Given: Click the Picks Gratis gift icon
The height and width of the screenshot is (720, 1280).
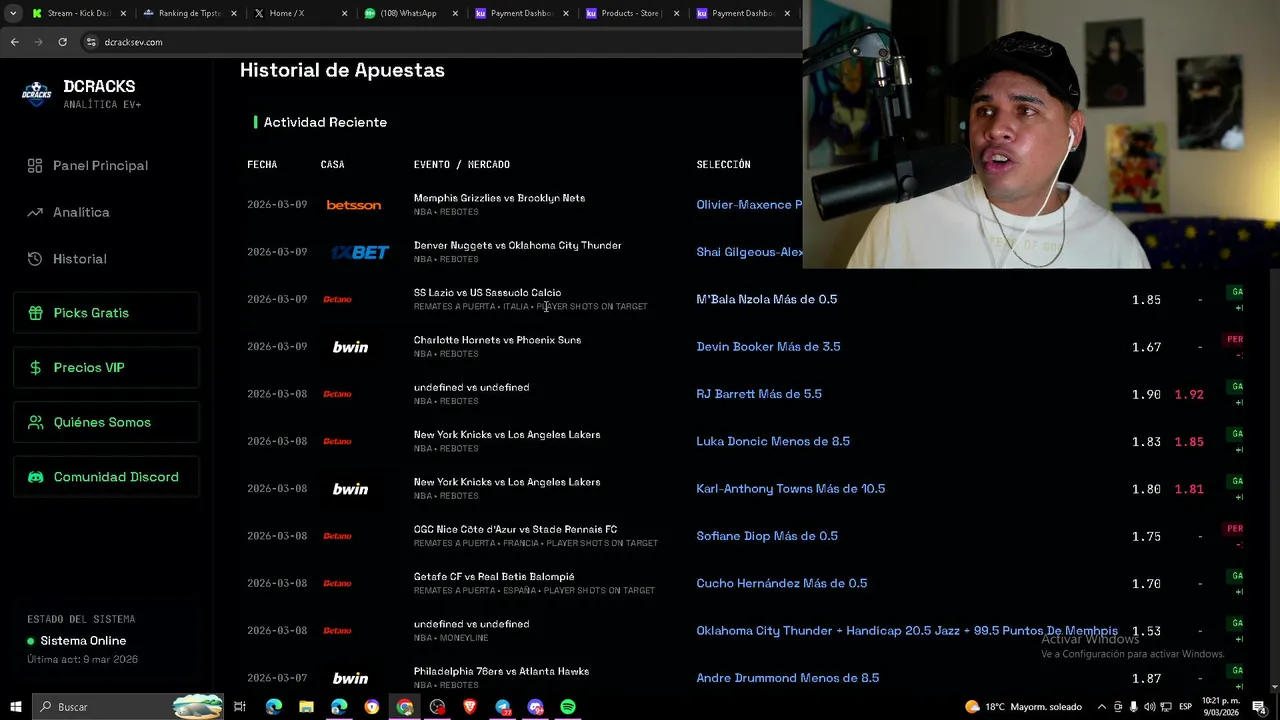Looking at the screenshot, I should click(x=36, y=313).
